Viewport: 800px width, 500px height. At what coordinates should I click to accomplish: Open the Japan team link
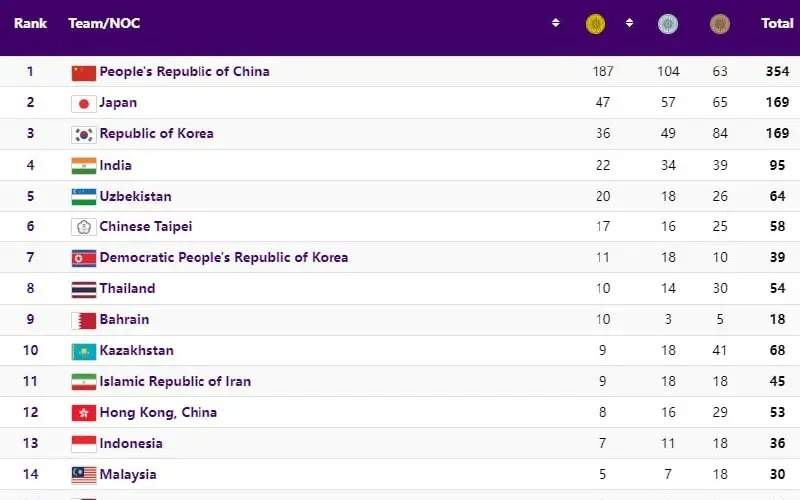118,103
